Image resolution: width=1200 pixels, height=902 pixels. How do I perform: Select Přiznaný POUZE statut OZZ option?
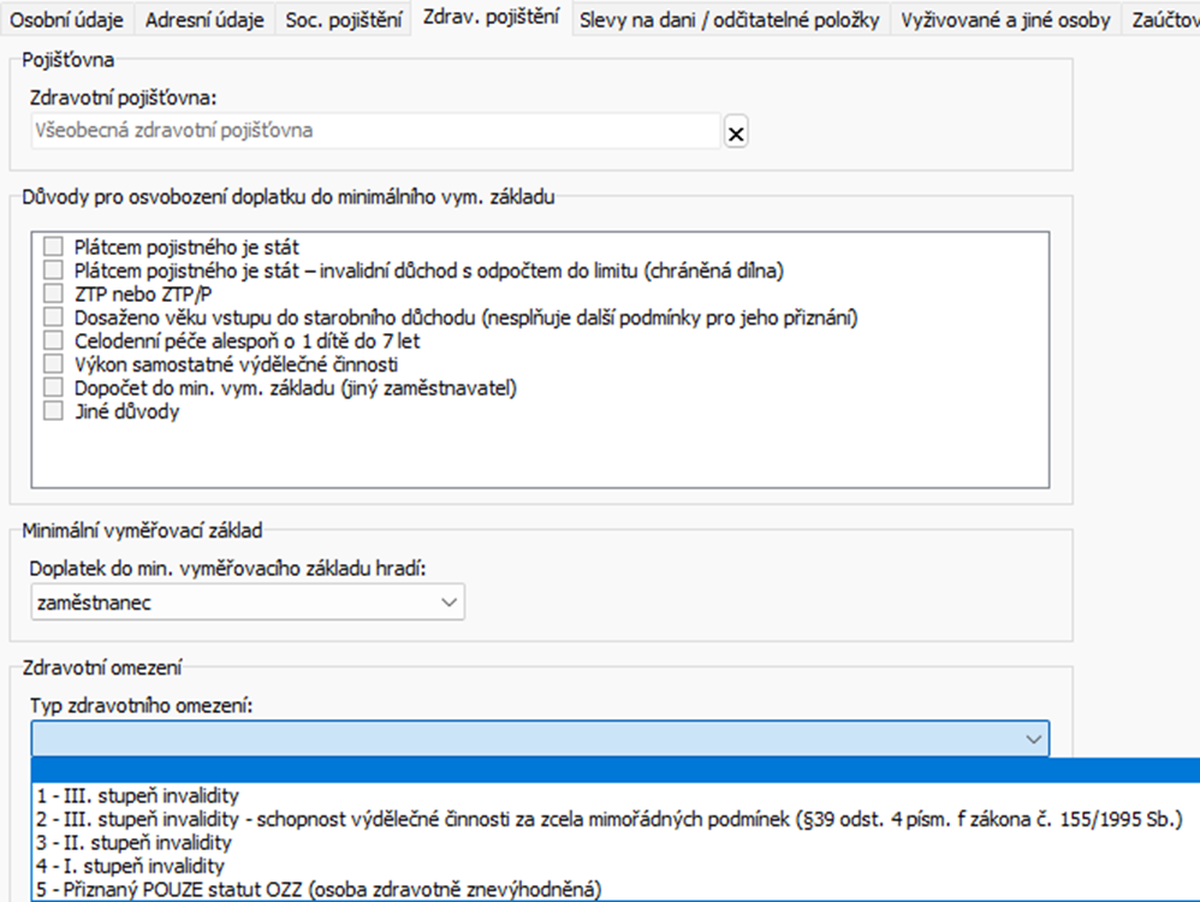pos(320,889)
